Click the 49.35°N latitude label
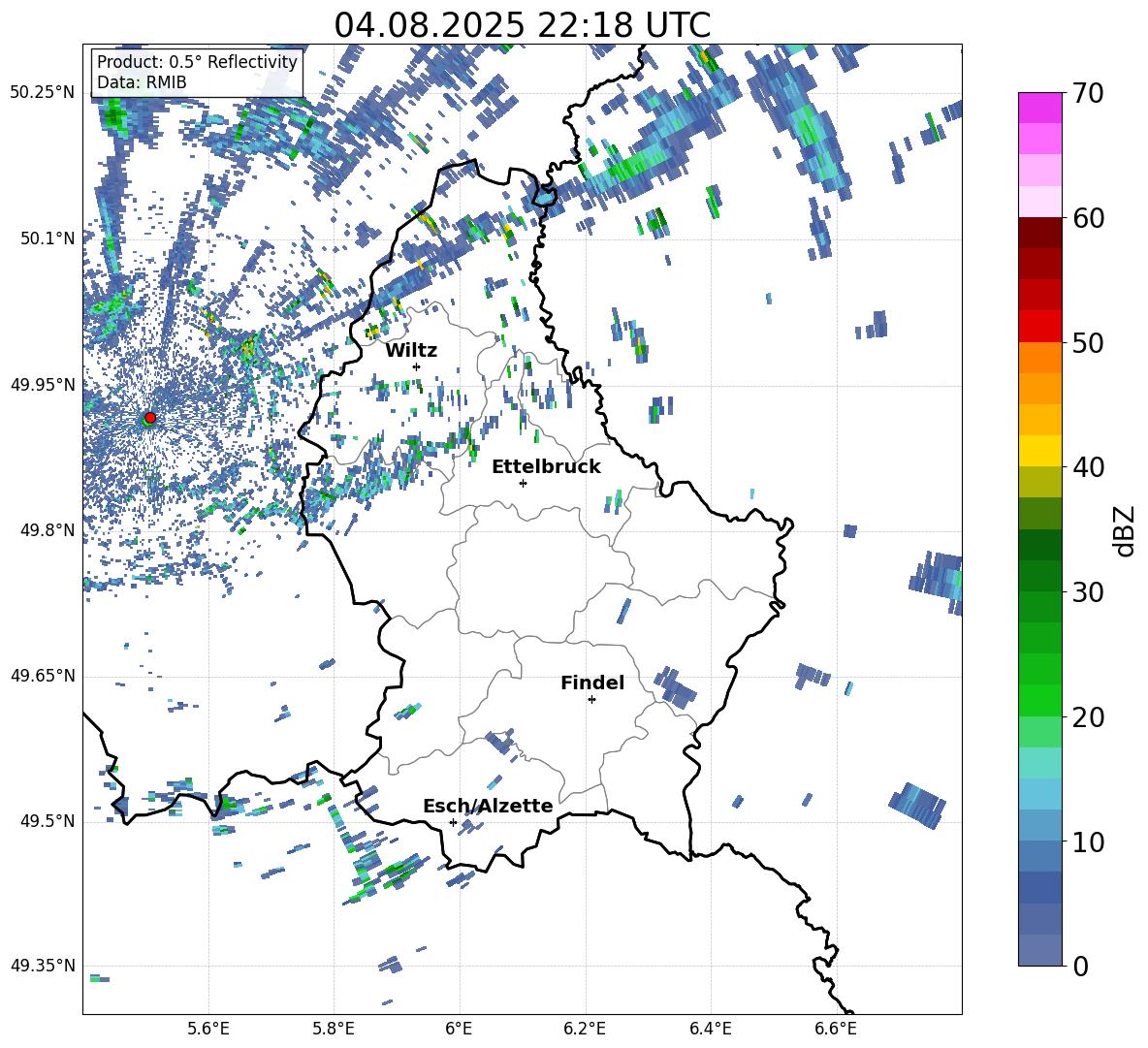This screenshot has height=1048, width=1148. click(43, 966)
